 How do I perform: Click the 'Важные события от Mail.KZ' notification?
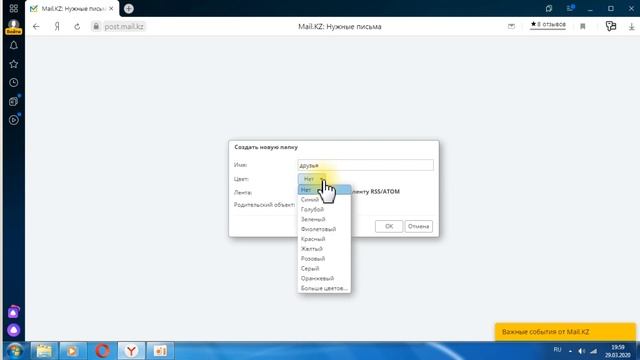[x=565, y=332]
